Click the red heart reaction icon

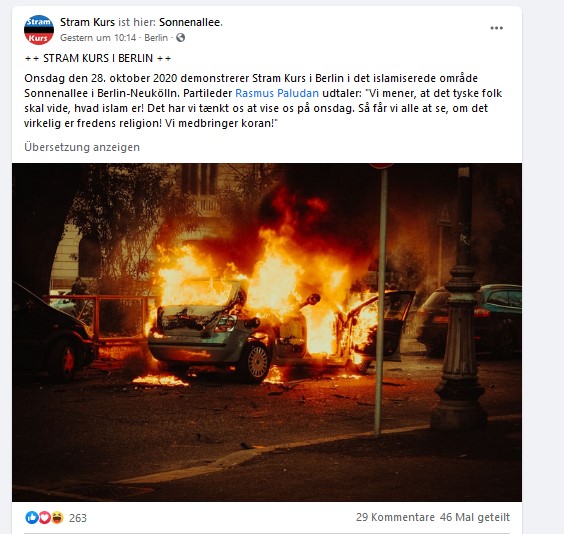point(44,517)
